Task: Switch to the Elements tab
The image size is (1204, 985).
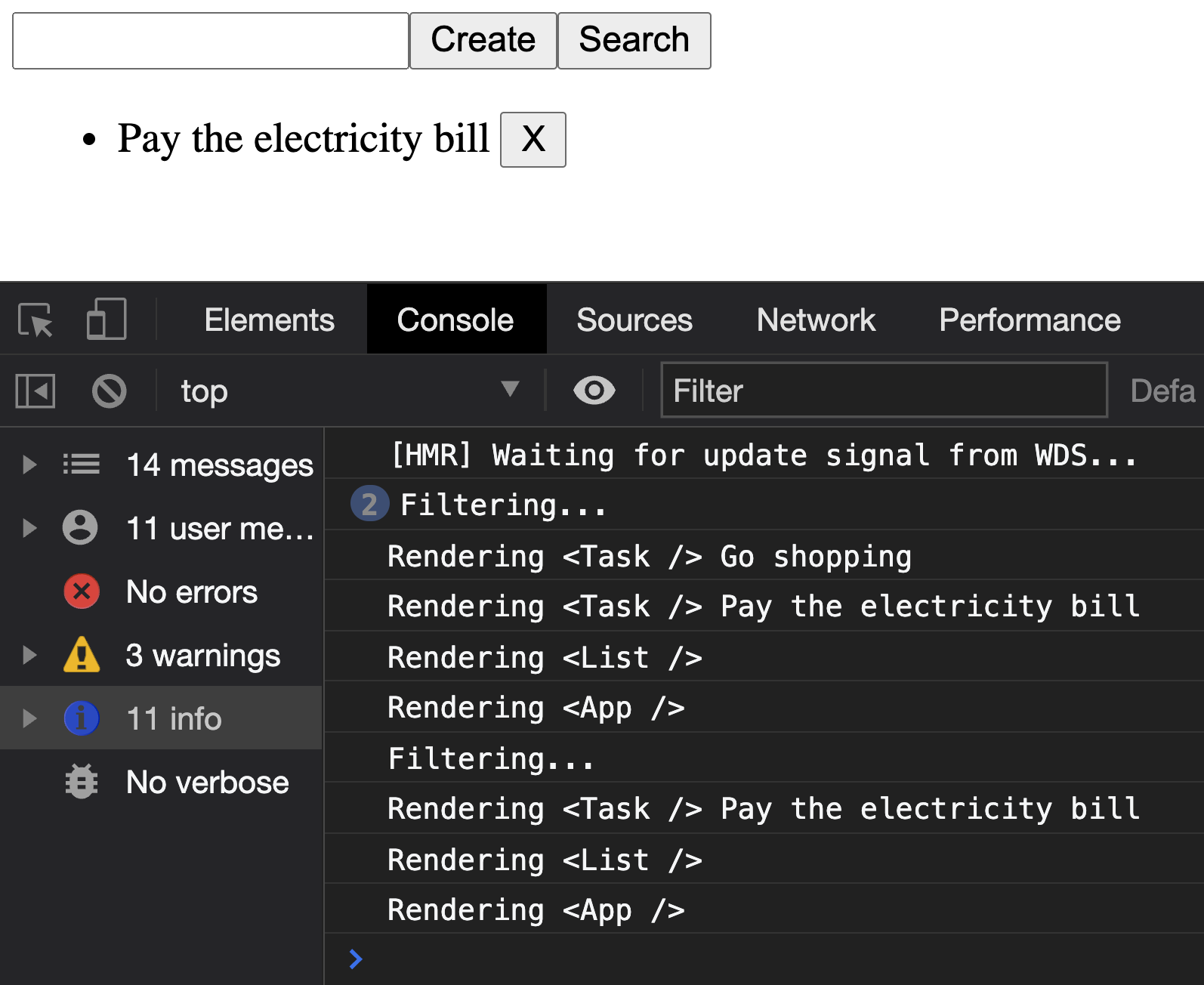Action: point(269,320)
